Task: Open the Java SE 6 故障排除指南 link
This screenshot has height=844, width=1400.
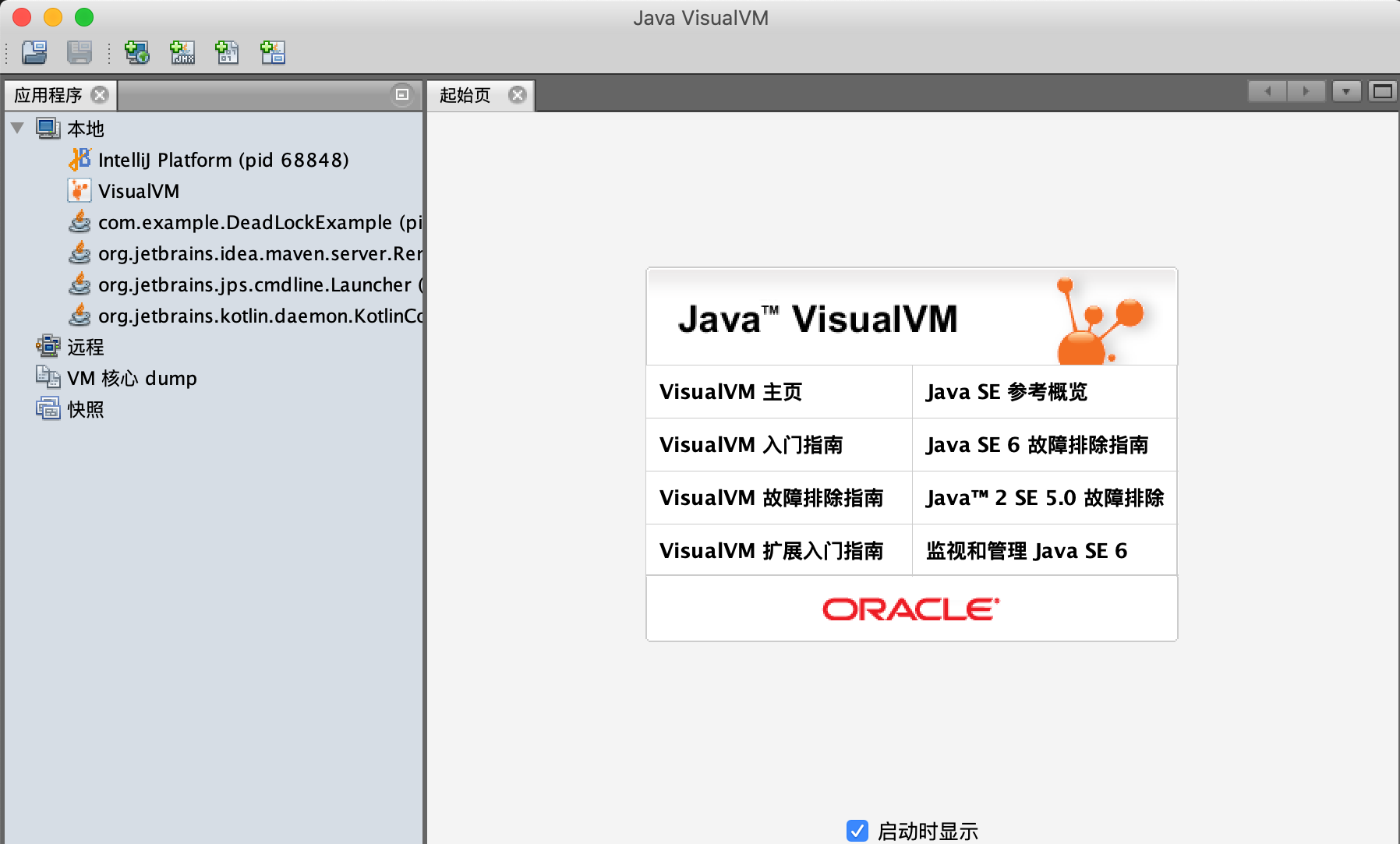Action: (x=1037, y=445)
